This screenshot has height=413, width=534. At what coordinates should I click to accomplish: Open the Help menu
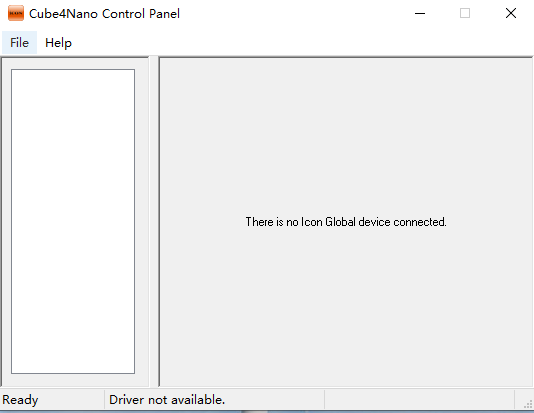[58, 43]
